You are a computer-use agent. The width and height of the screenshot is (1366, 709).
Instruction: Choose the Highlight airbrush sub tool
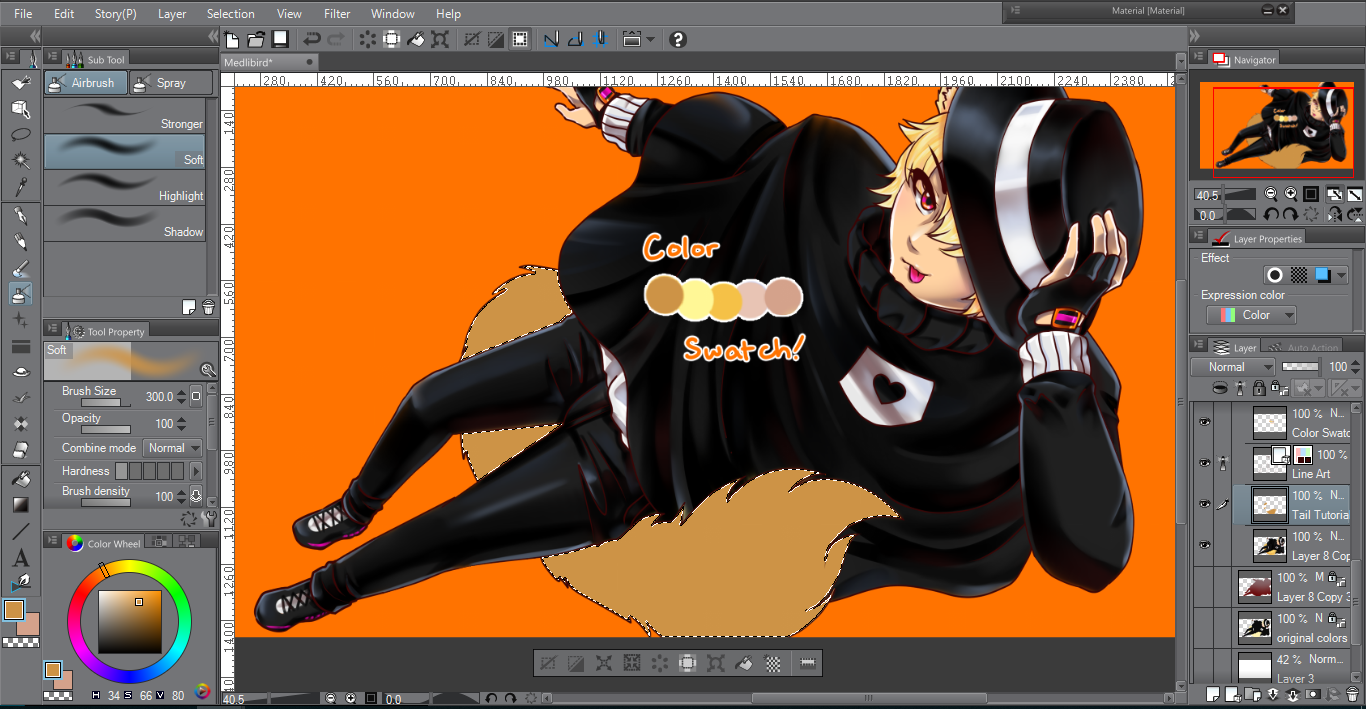[x=125, y=187]
